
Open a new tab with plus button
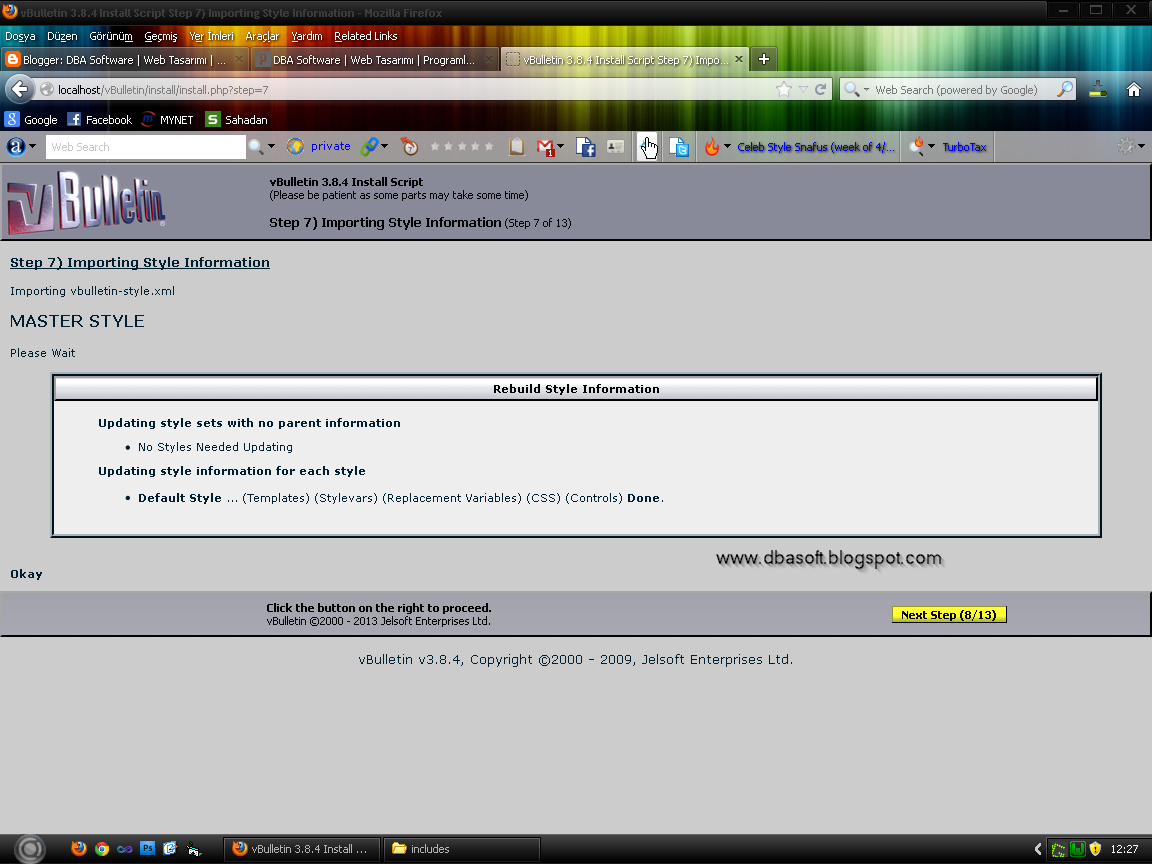click(764, 60)
